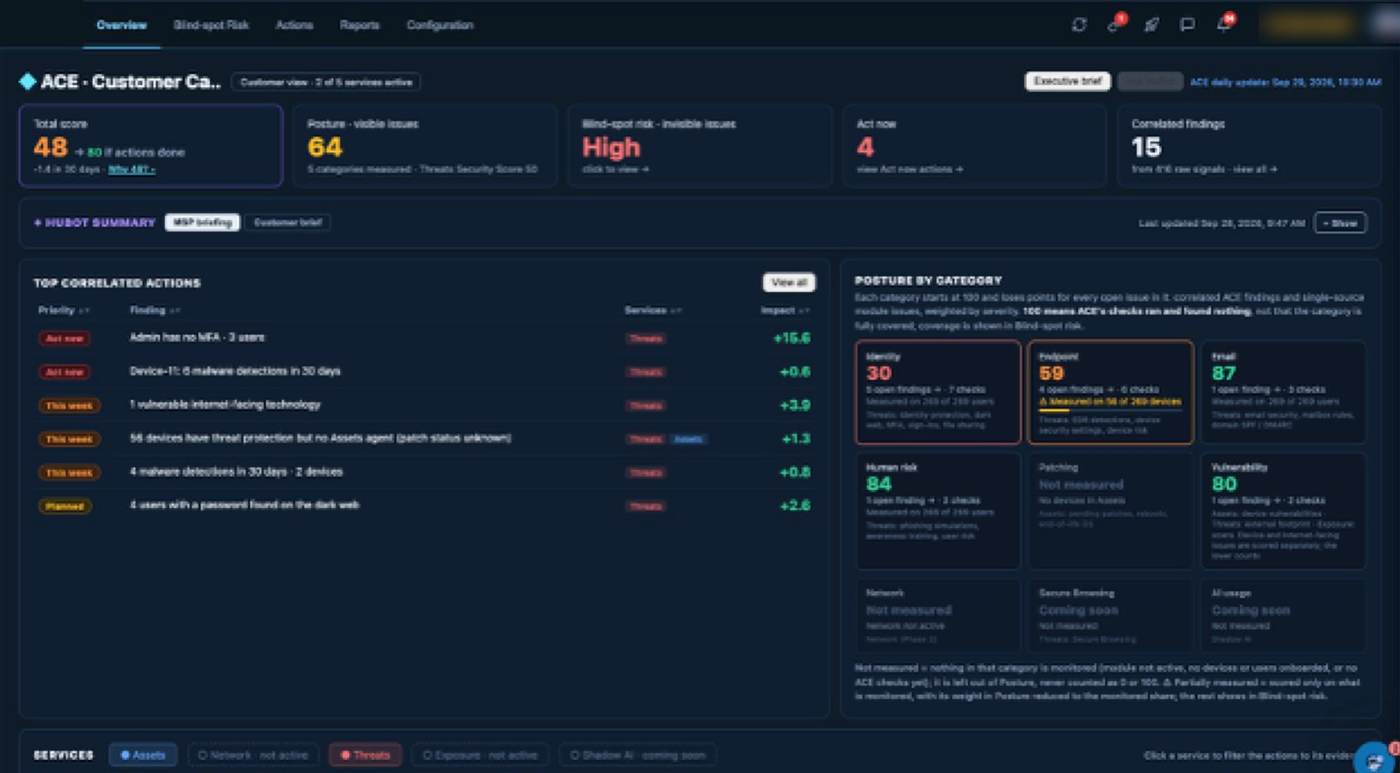Image resolution: width=1400 pixels, height=773 pixels.
Task: Open the Vulnerability card scoring 80
Action: [x=1283, y=511]
